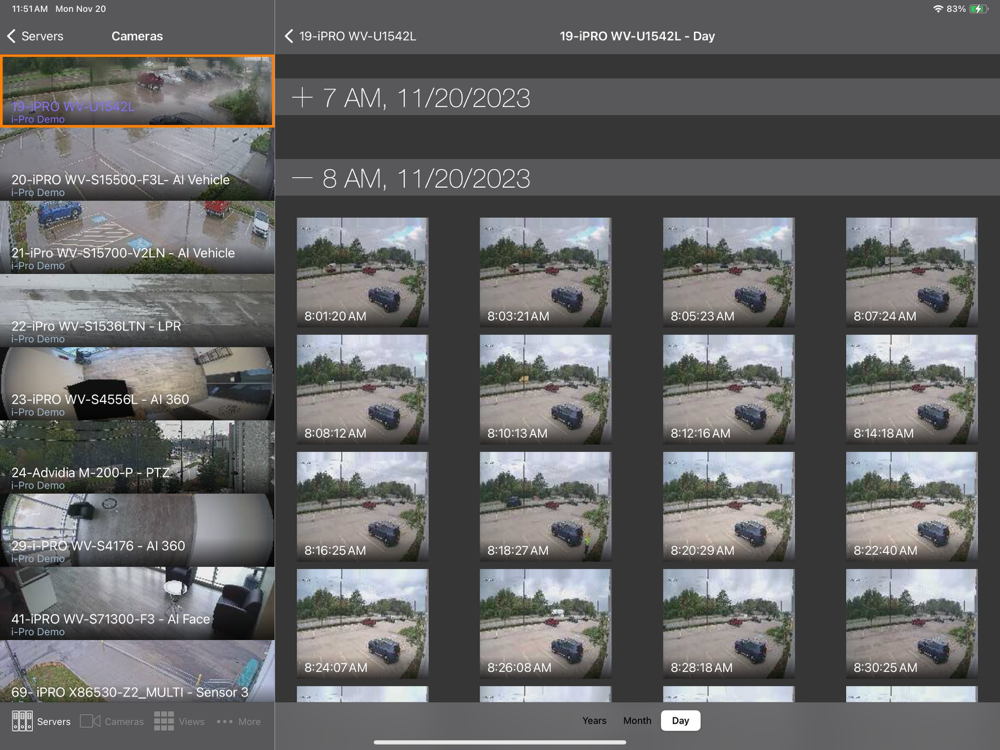The width and height of the screenshot is (1000, 750).
Task: Tap the 19-iPRO WV-U1542L back label
Action: [x=357, y=36]
